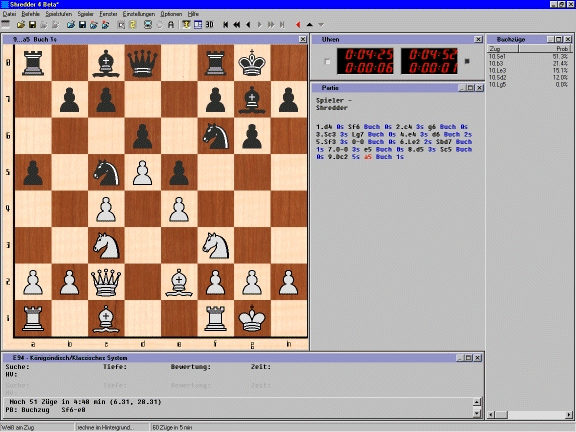
Task: Click the computer monitor toolbar icon
Action: point(148,25)
